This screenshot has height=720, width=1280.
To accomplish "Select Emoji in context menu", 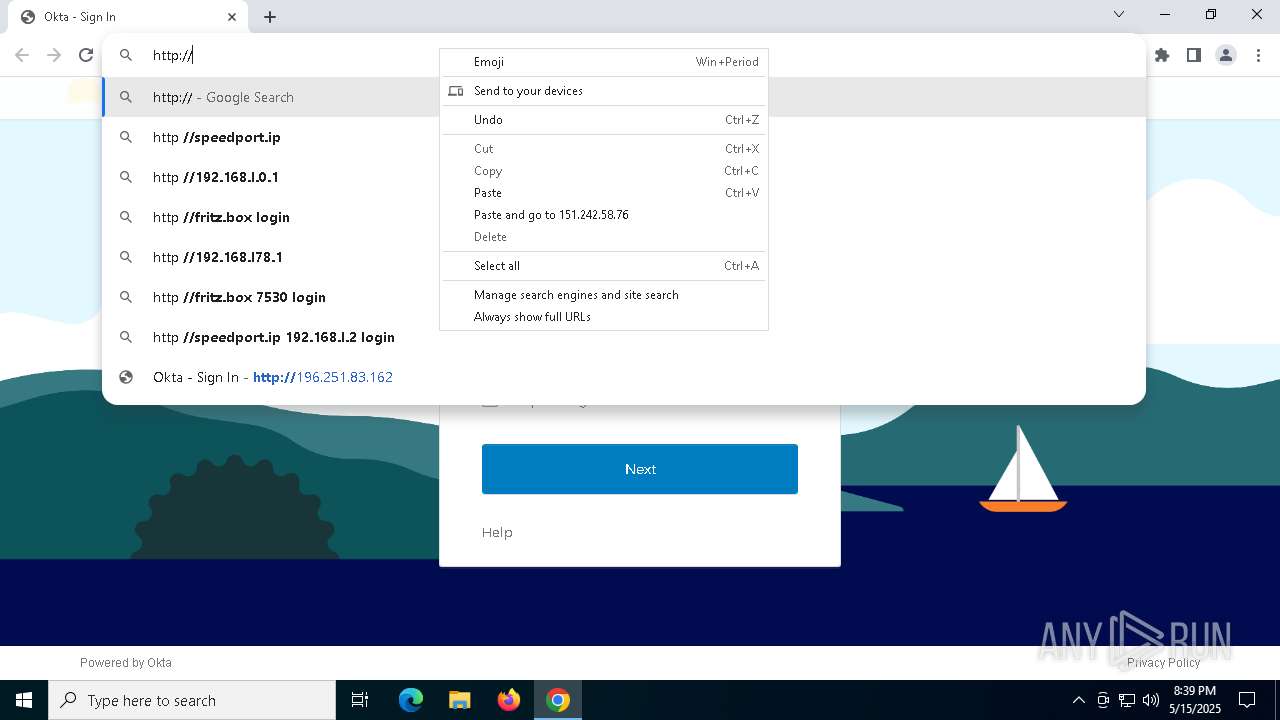I will click(x=604, y=62).
